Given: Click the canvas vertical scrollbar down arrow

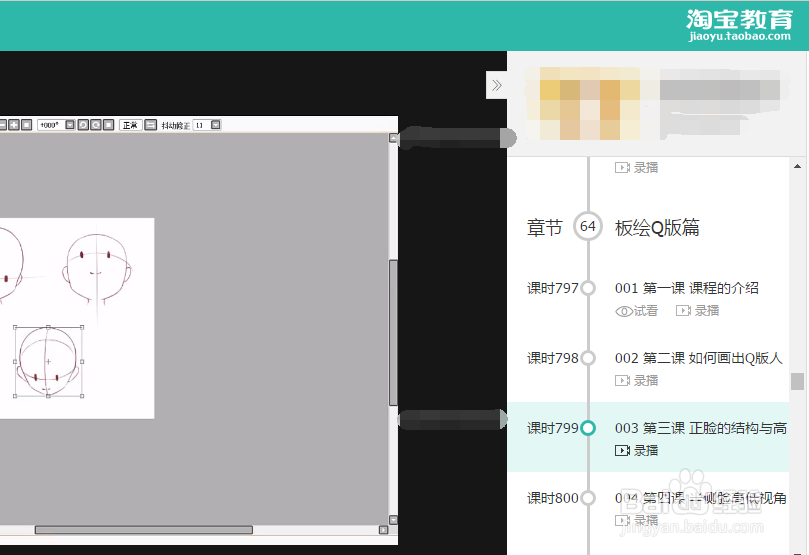Looking at the screenshot, I should point(393,520).
